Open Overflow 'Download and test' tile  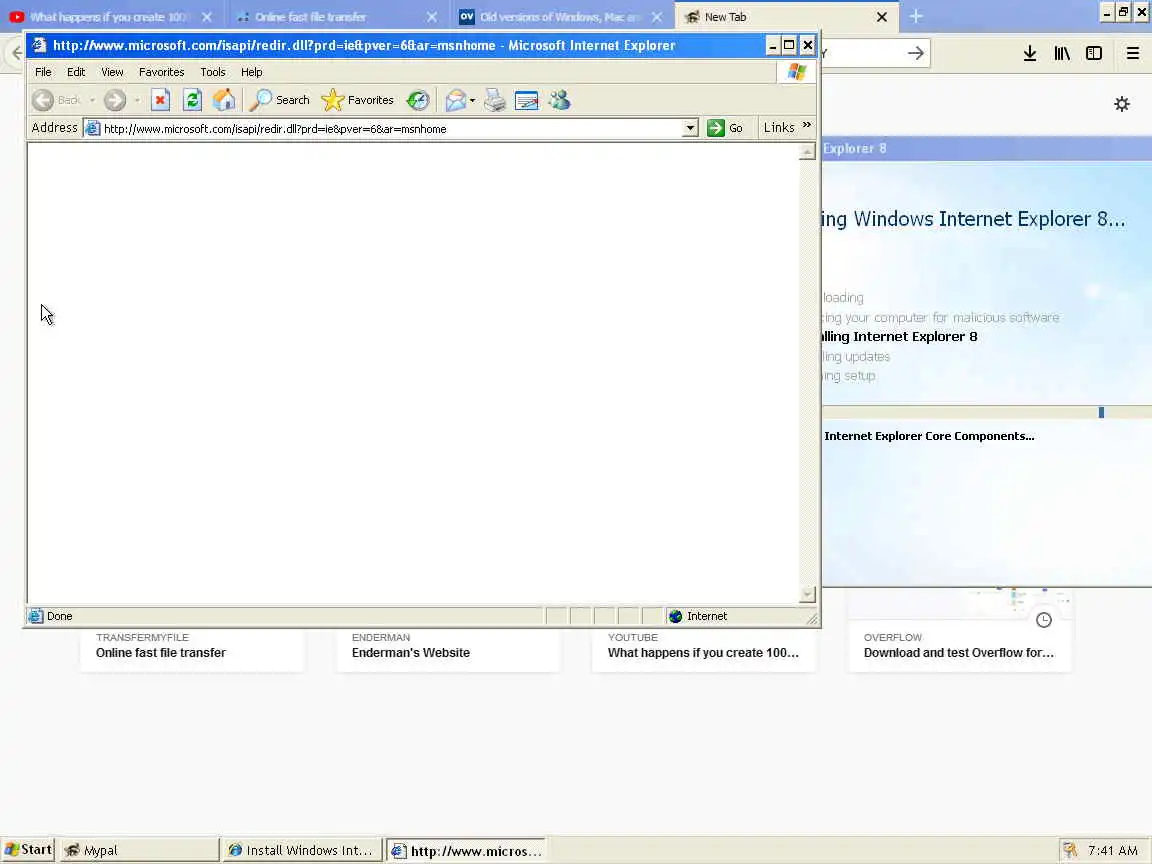960,632
